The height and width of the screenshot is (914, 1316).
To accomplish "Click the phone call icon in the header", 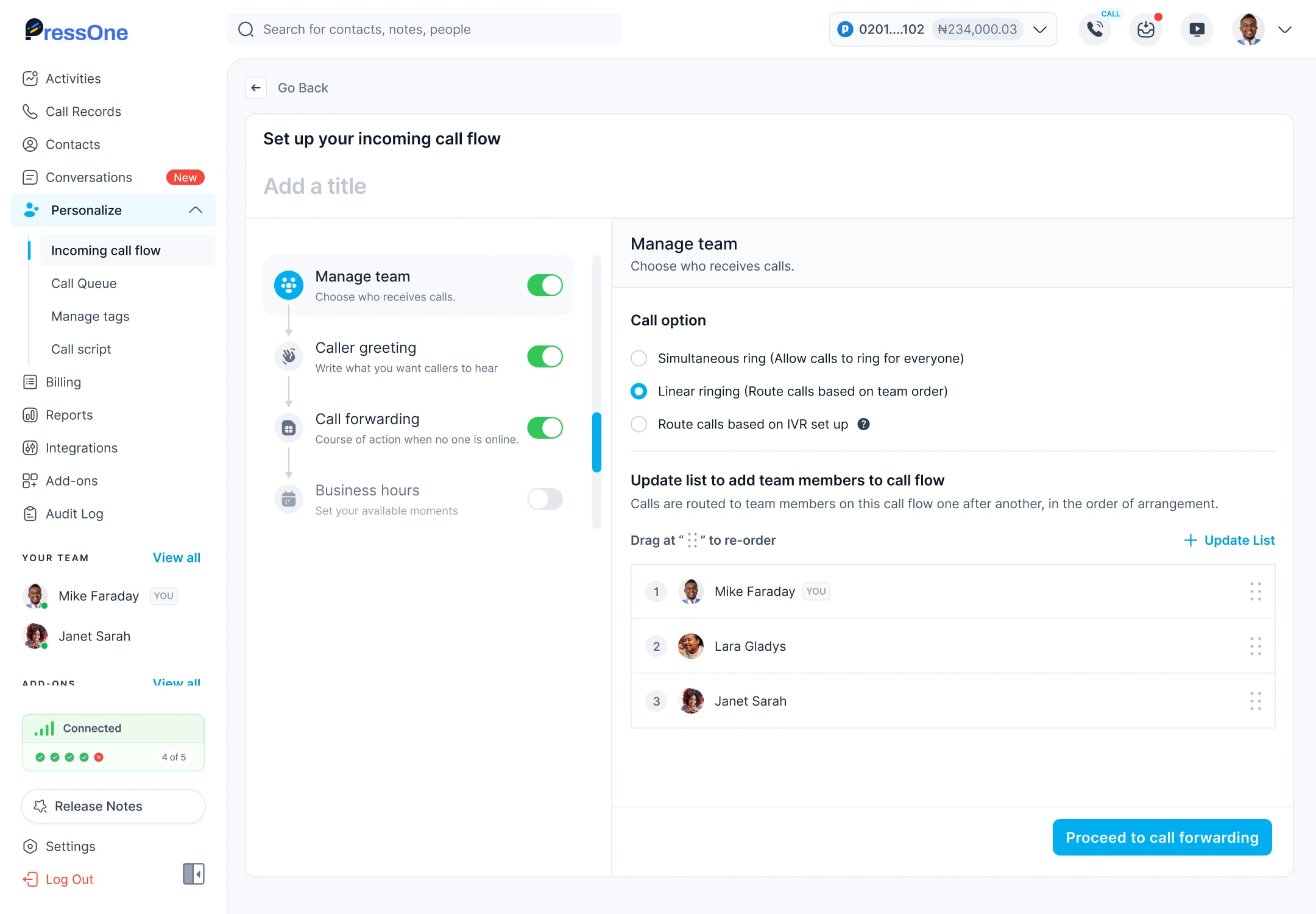I will 1095,29.
